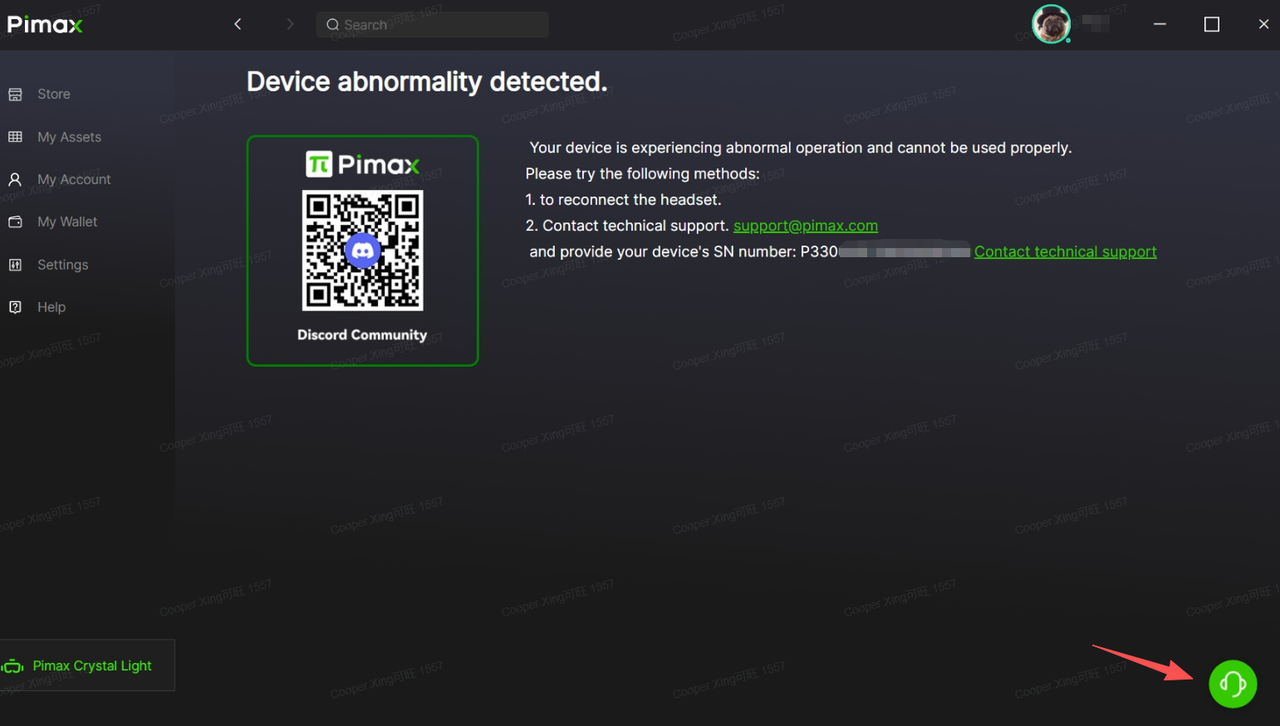The width and height of the screenshot is (1280, 726).
Task: Focus the Search input field
Action: click(x=432, y=25)
